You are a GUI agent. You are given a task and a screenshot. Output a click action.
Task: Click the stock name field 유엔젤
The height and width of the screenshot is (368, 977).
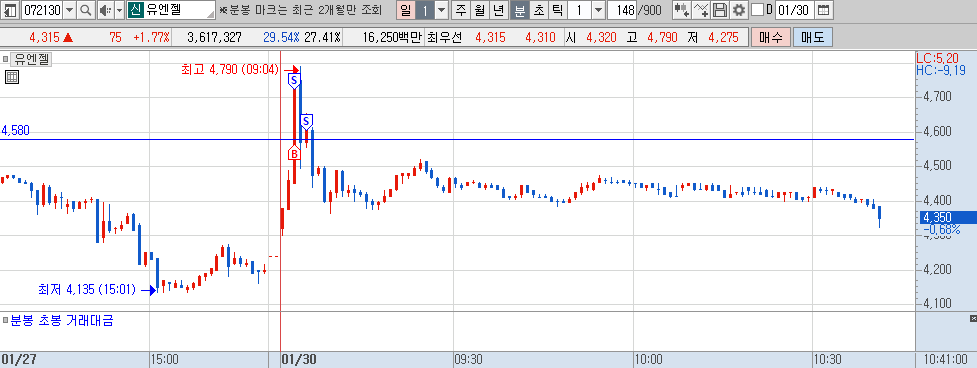[172, 10]
